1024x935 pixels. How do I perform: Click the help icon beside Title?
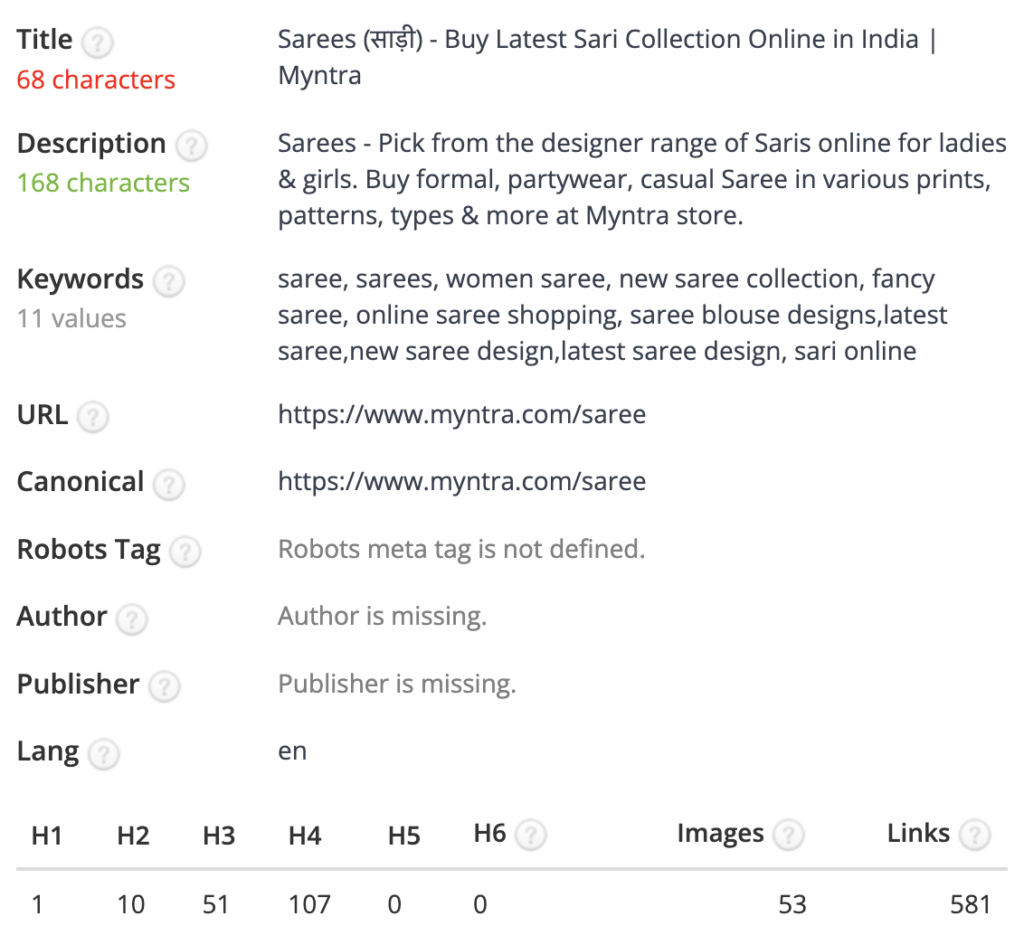pos(97,42)
